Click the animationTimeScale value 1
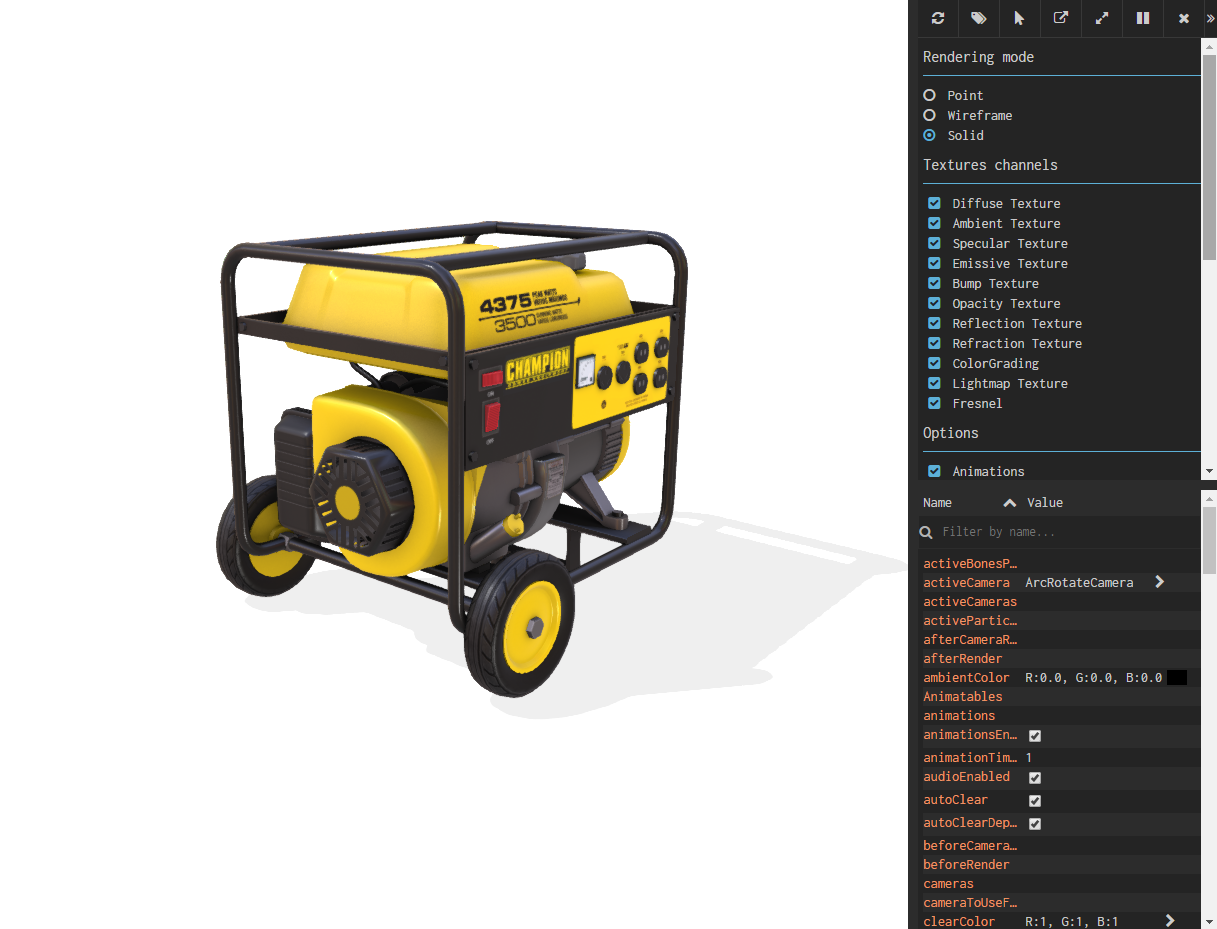Image resolution: width=1217 pixels, height=929 pixels. click(x=1029, y=758)
